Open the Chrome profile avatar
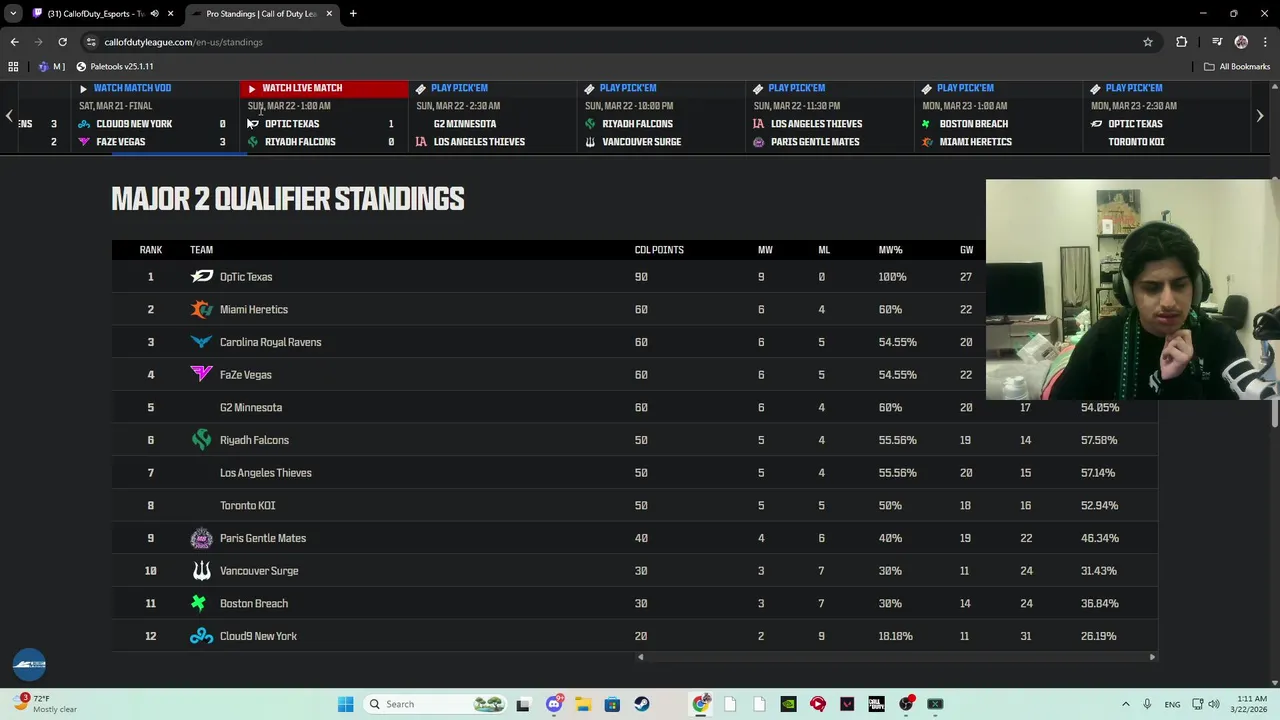This screenshot has height=720, width=1280. click(1241, 42)
